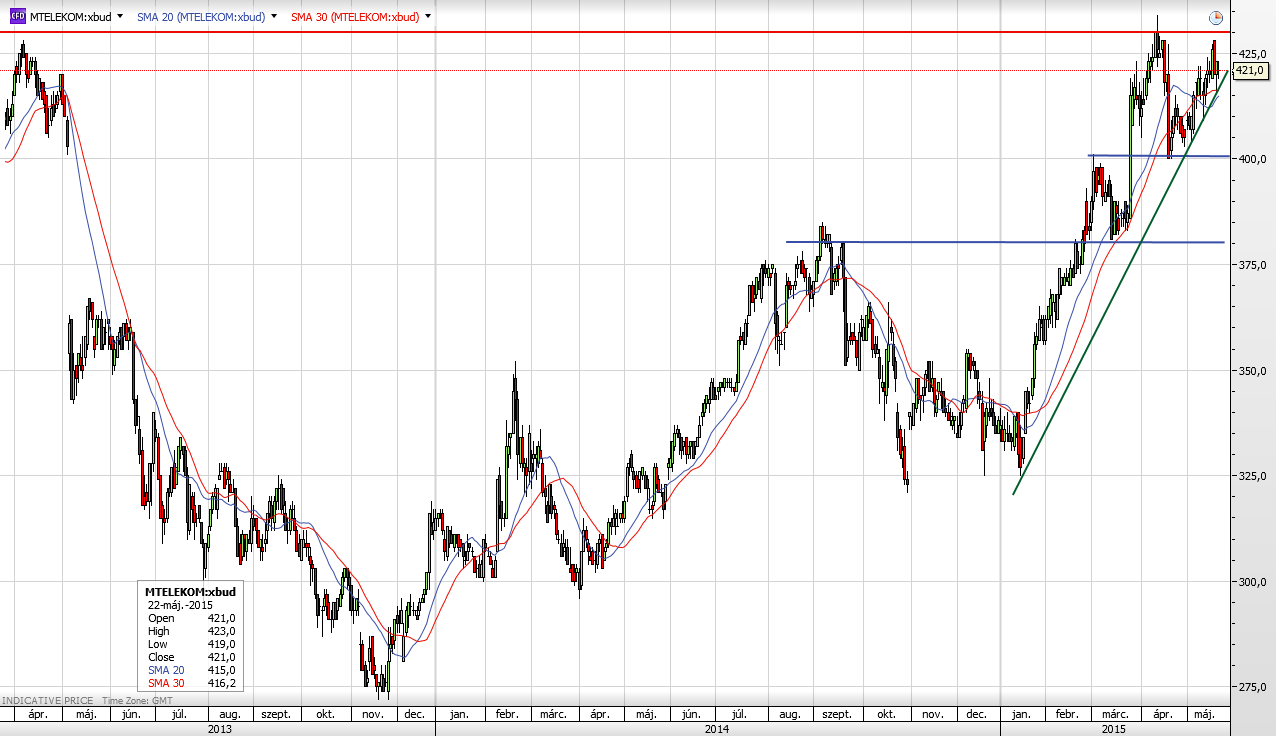1276x736 pixels.
Task: Select the blue SMA 20 (MTELEKOM:xbud) label
Action: 199,17
